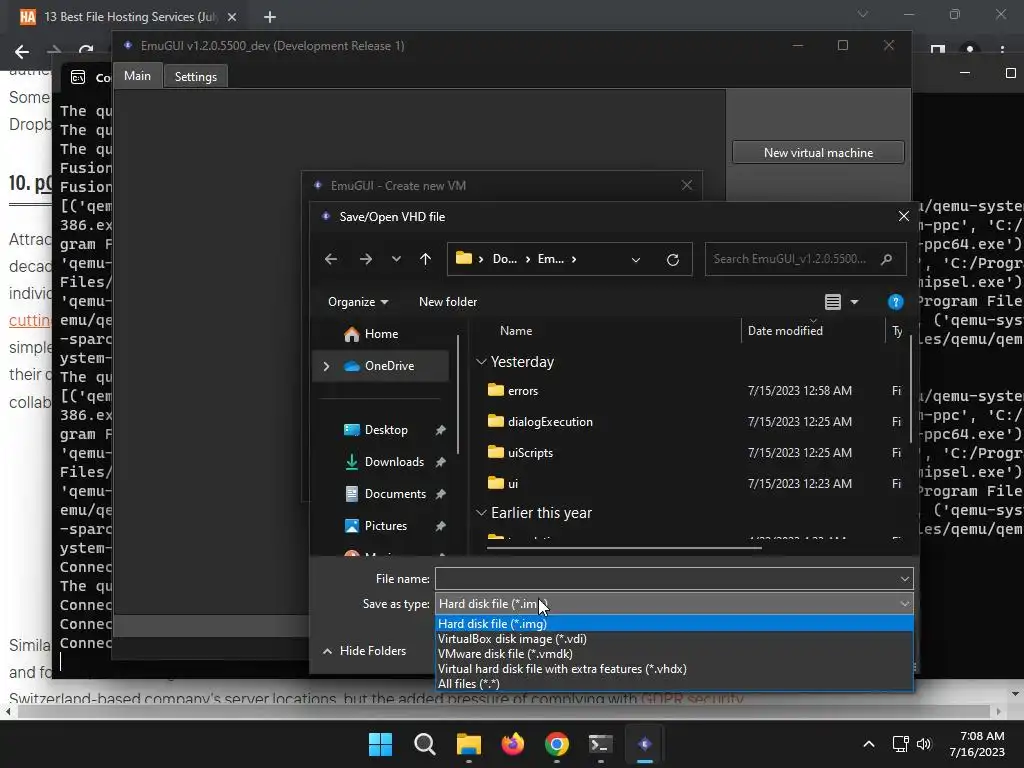Expand the address bar path dropdown
The image size is (1024, 768).
635,259
